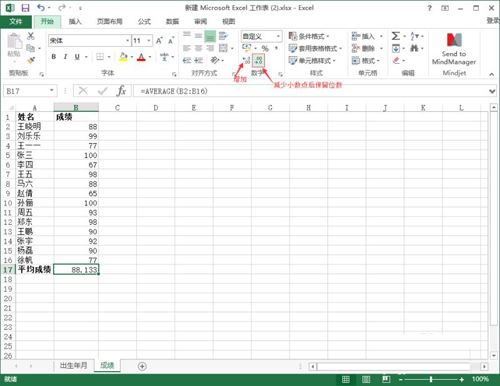Screen dimensions: 500x386
Task: Apply yellow fill color bucket
Action: pos(123,57)
